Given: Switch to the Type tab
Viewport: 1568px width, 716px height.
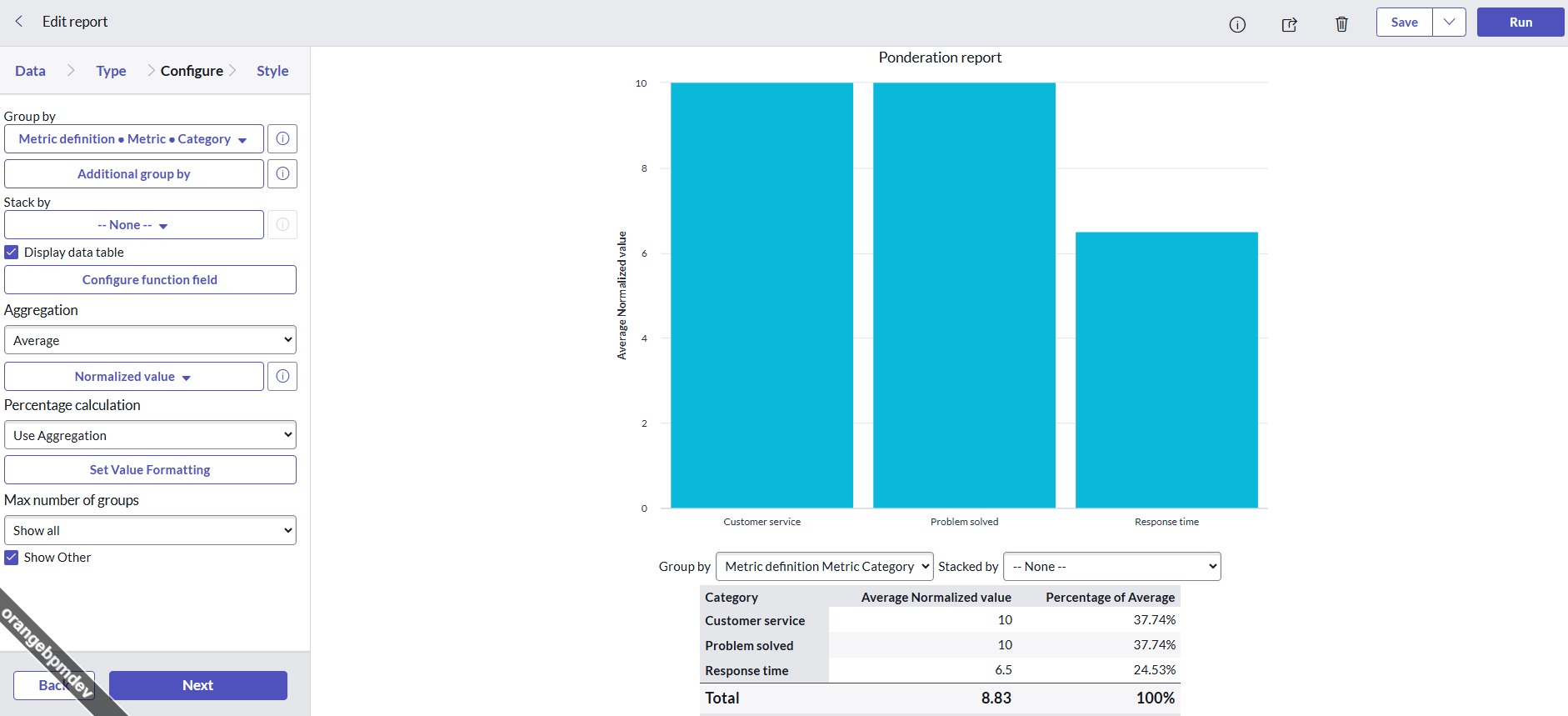Looking at the screenshot, I should click(x=111, y=71).
